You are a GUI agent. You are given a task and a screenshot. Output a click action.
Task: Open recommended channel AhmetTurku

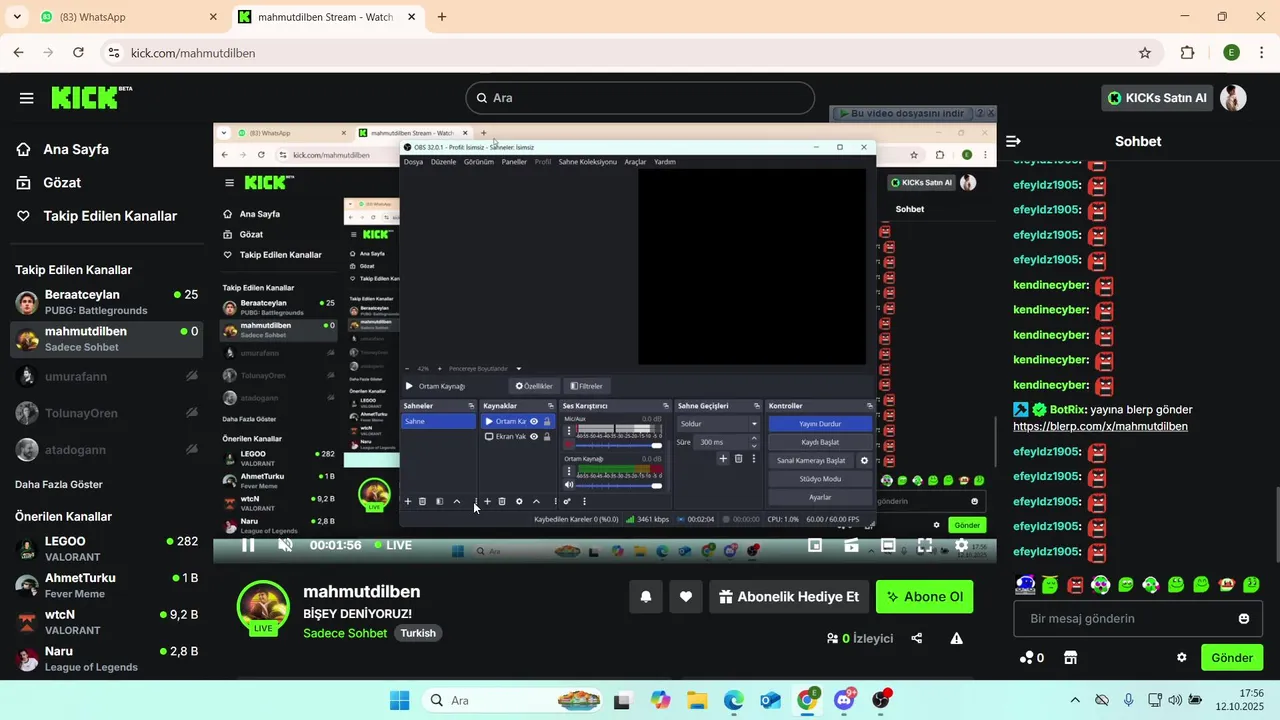click(106, 585)
